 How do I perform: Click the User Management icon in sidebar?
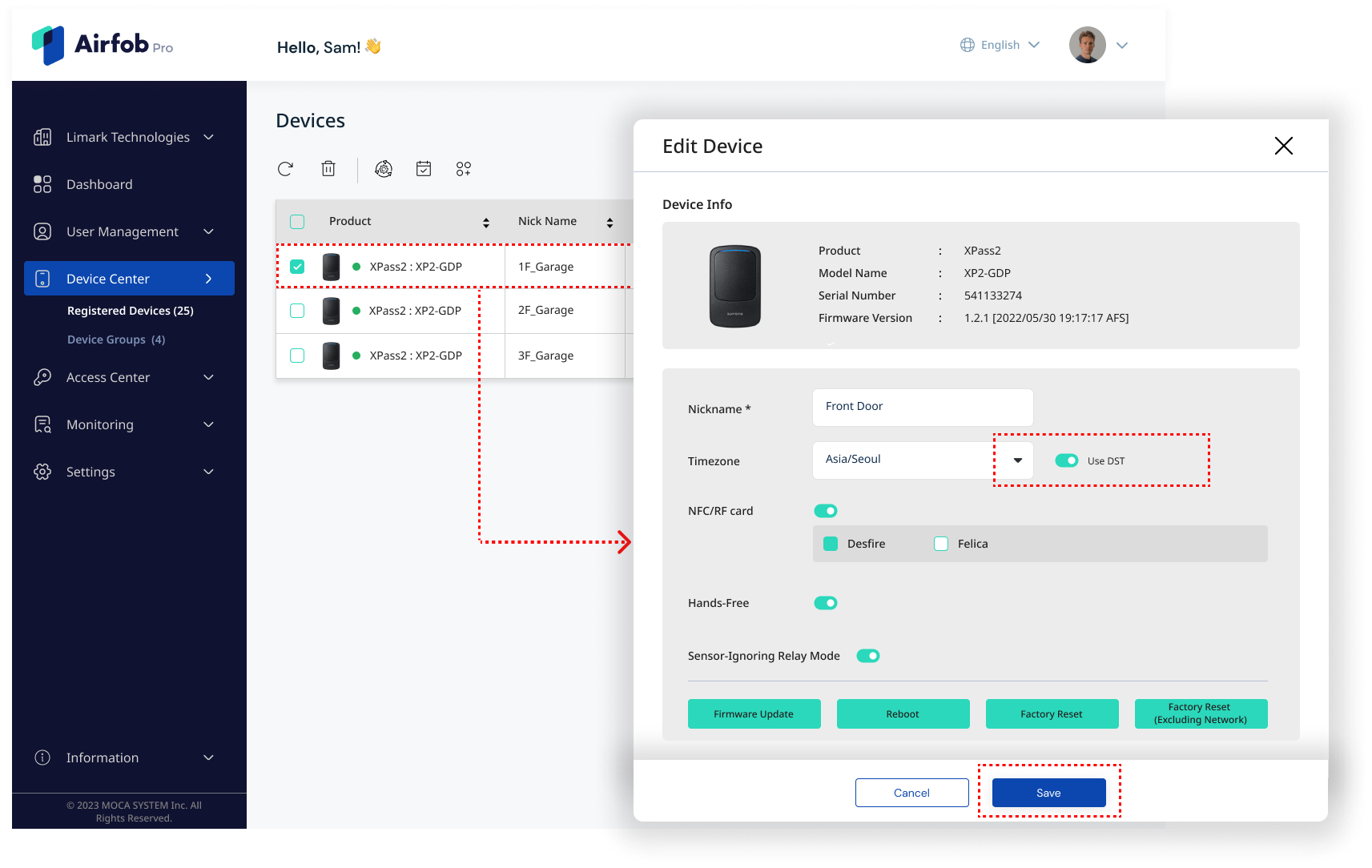(x=42, y=231)
